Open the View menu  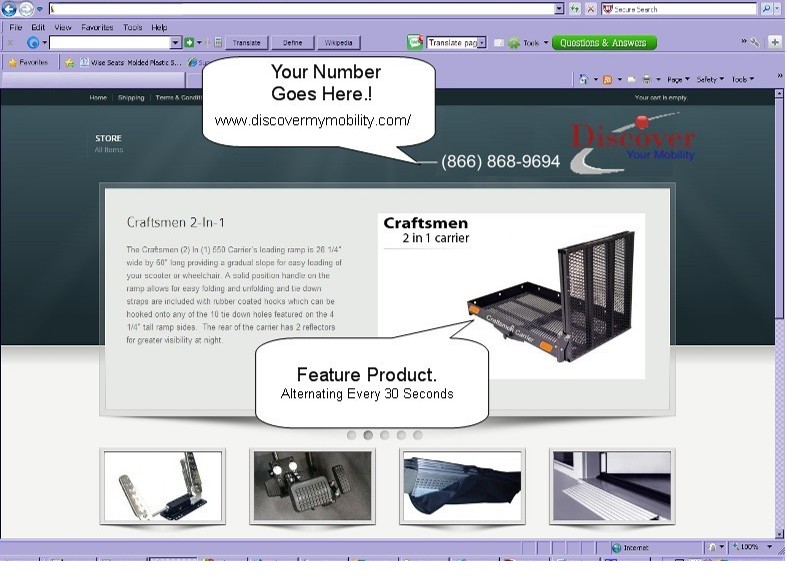click(x=63, y=28)
